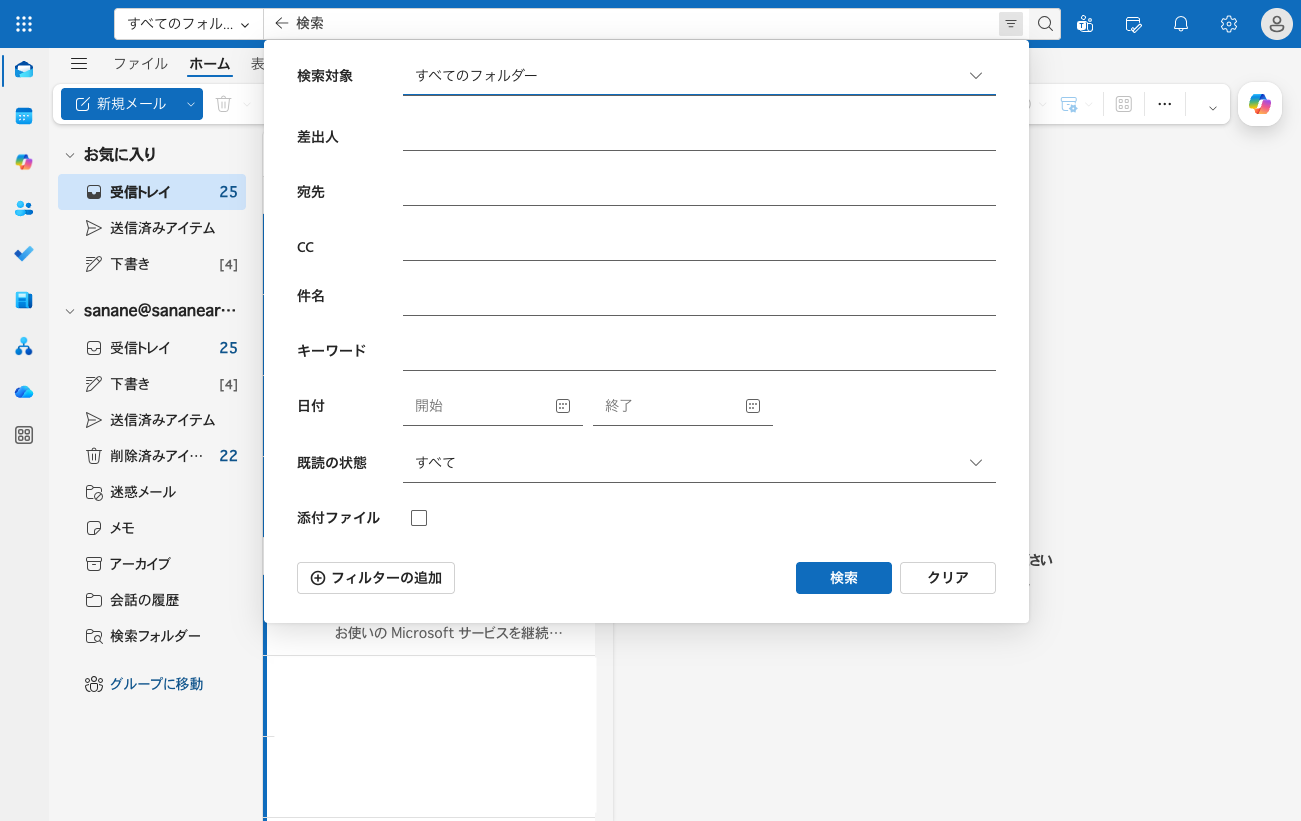Open Teams chat icon in the header
The image size is (1301, 821).
click(x=1085, y=24)
